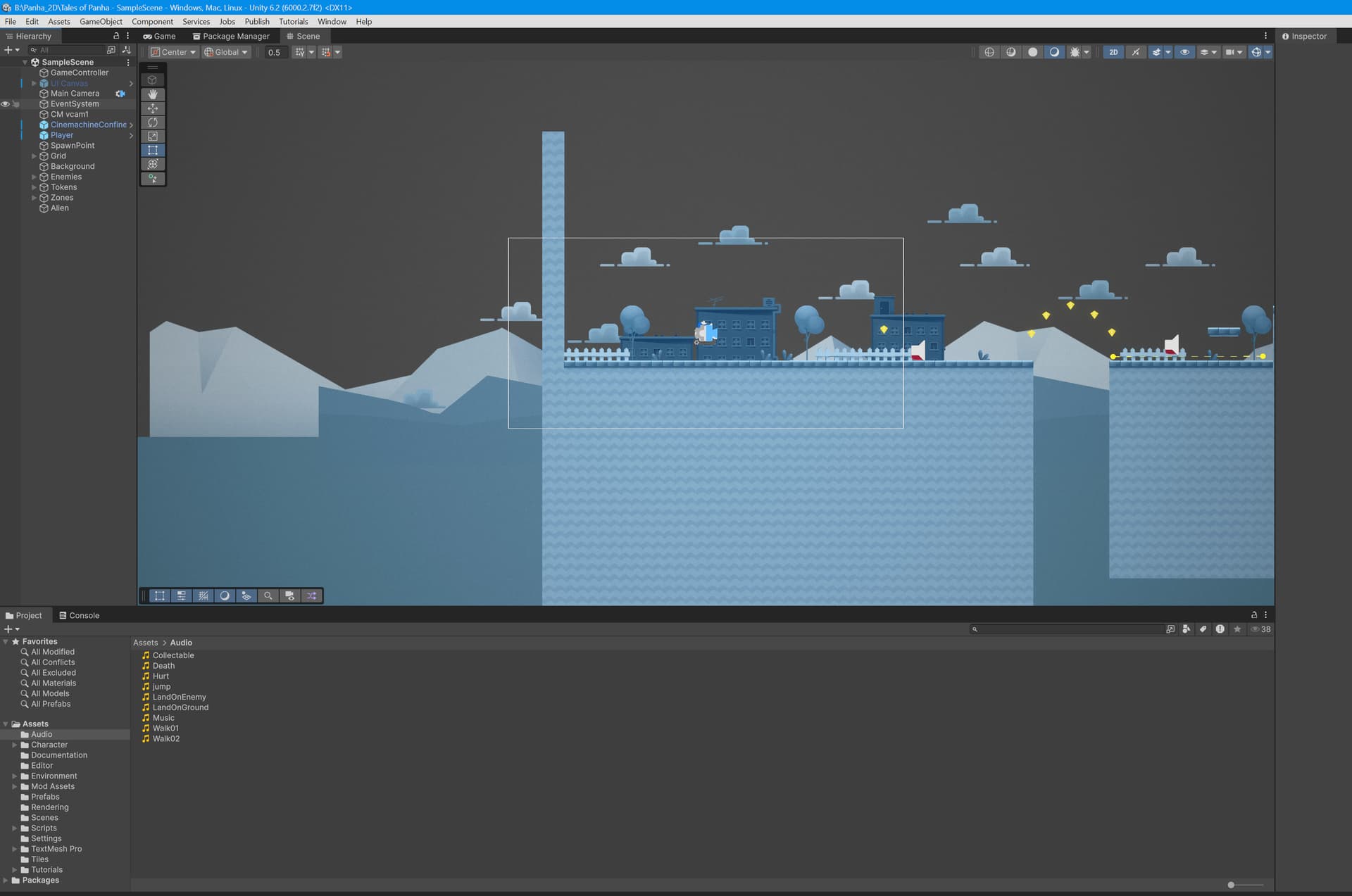Open the GameObject menu
1352x896 pixels.
point(101,22)
